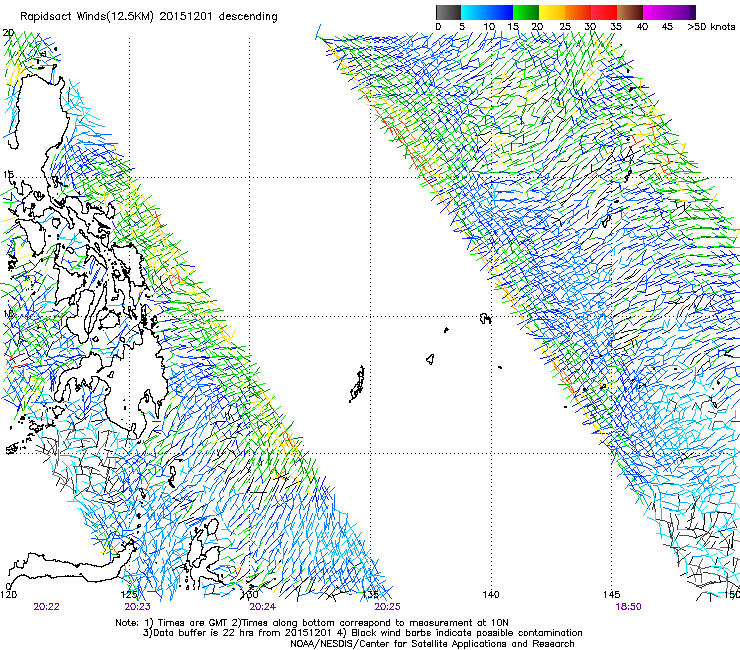This screenshot has height=650, width=740.
Task: Click the purple time stamp '20:22'
Action: coord(46,607)
